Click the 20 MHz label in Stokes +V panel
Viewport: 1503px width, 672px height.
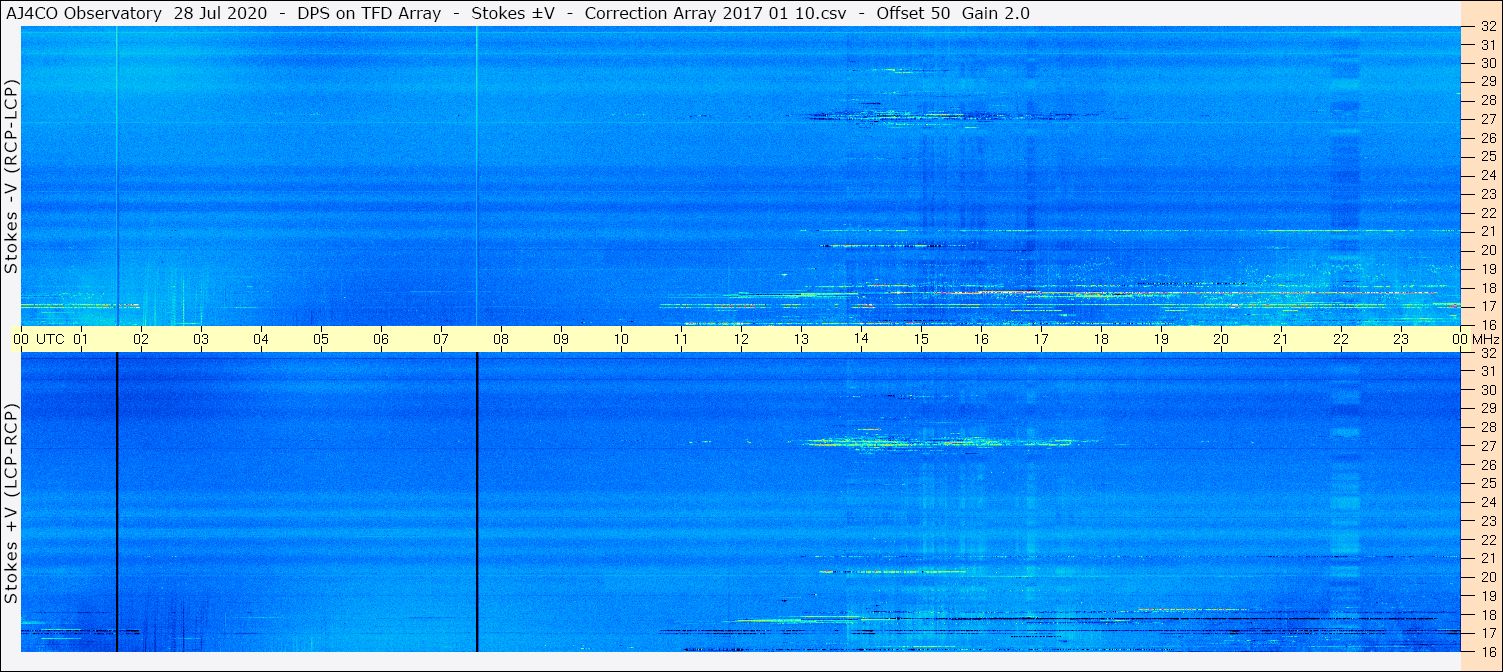tap(1487, 577)
